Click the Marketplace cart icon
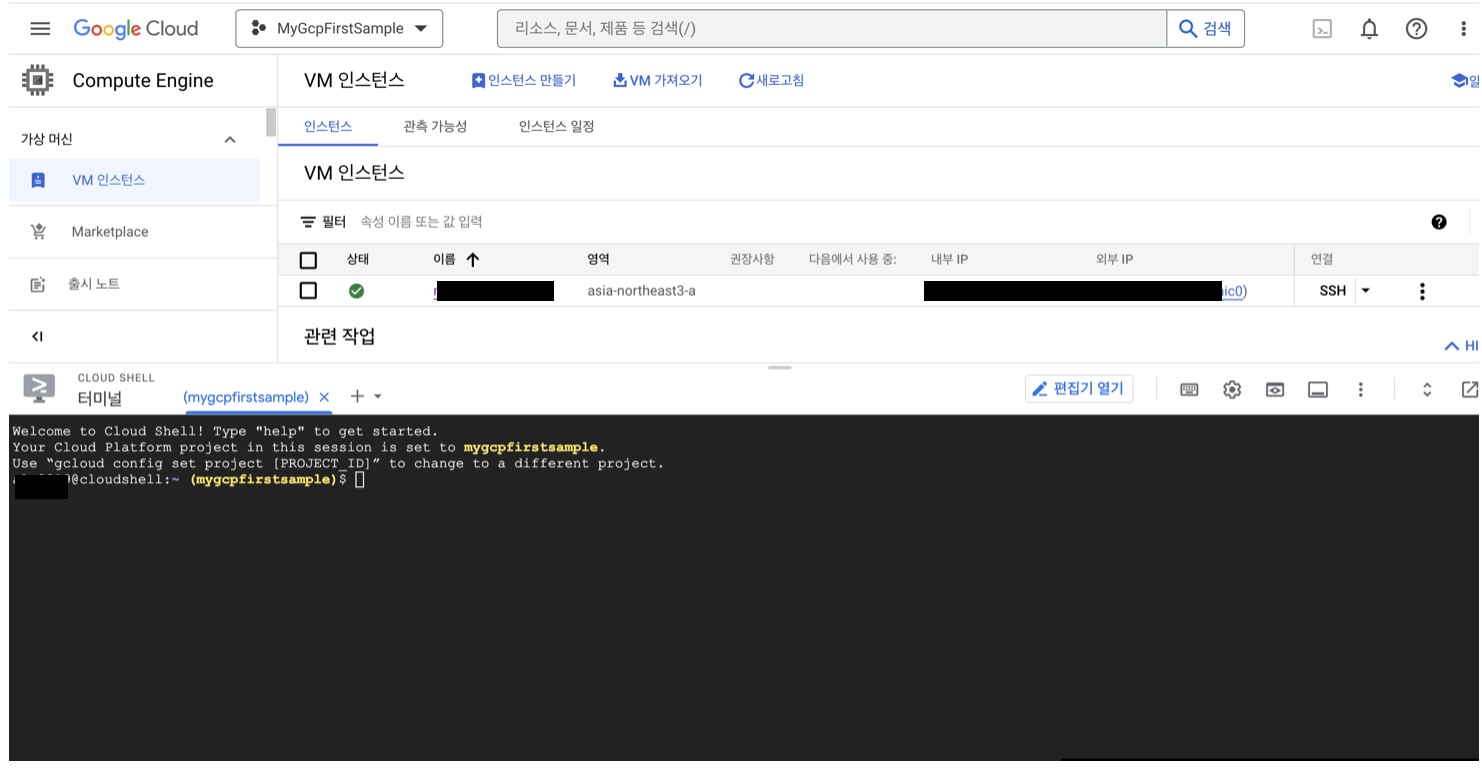 click(x=38, y=232)
